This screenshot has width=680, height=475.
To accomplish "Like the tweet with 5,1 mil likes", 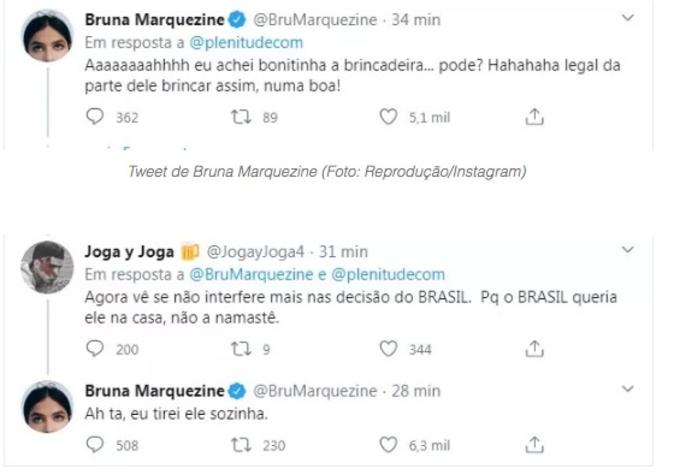I will 389,117.
